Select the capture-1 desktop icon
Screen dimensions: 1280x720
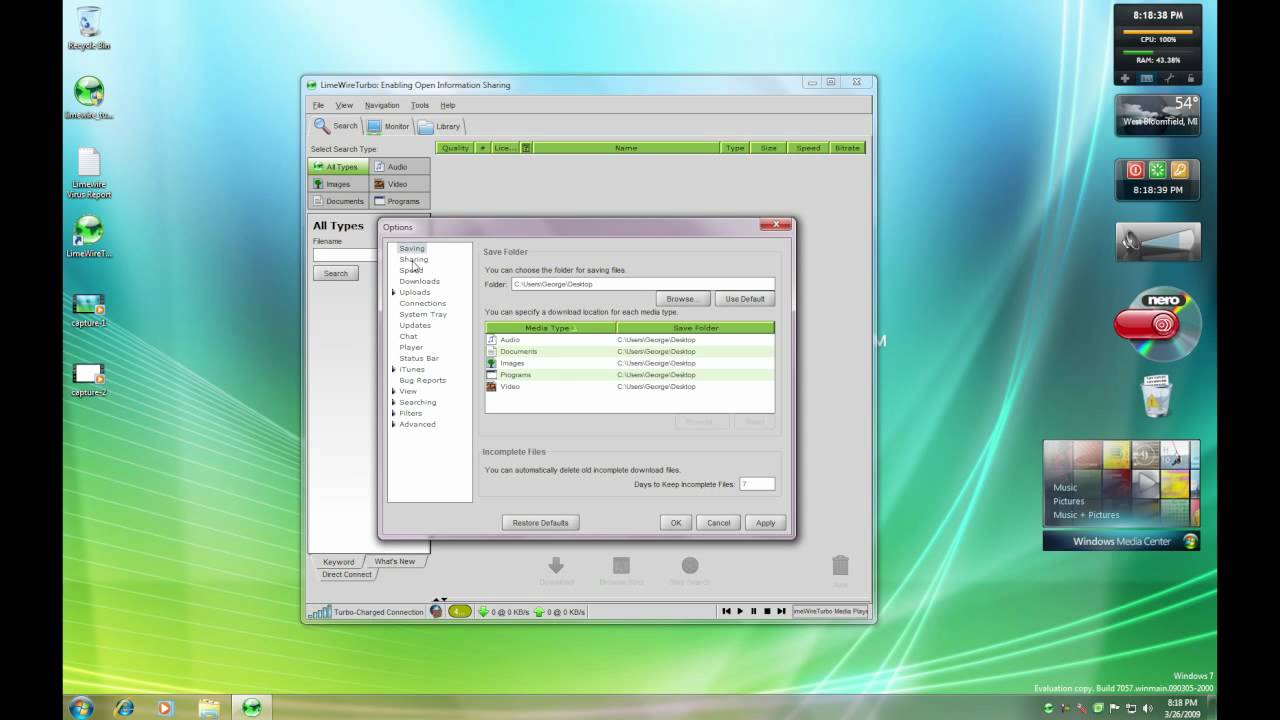point(88,310)
